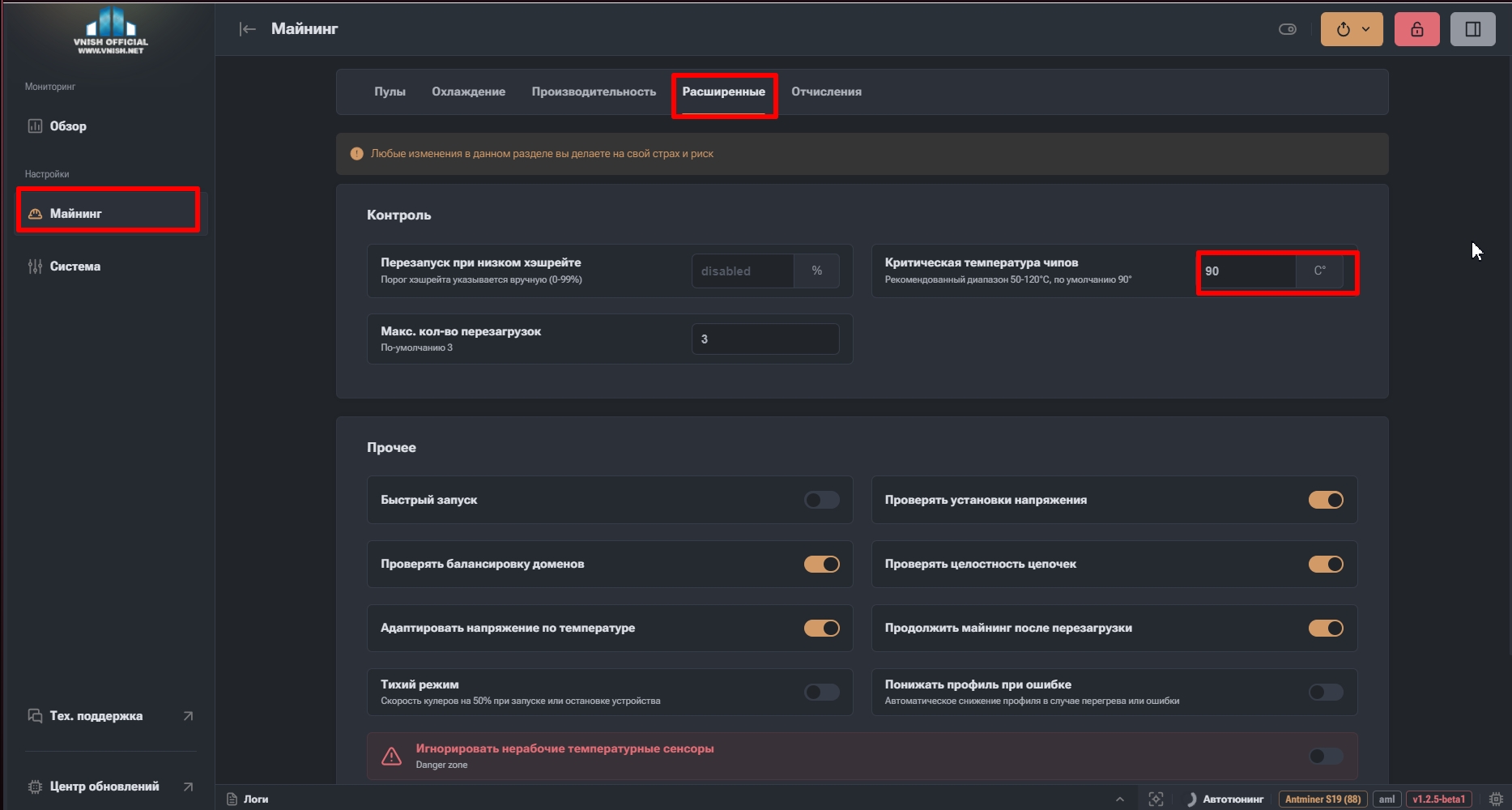This screenshot has width=1512, height=810.
Task: Click the Логи document icon
Action: click(x=232, y=799)
